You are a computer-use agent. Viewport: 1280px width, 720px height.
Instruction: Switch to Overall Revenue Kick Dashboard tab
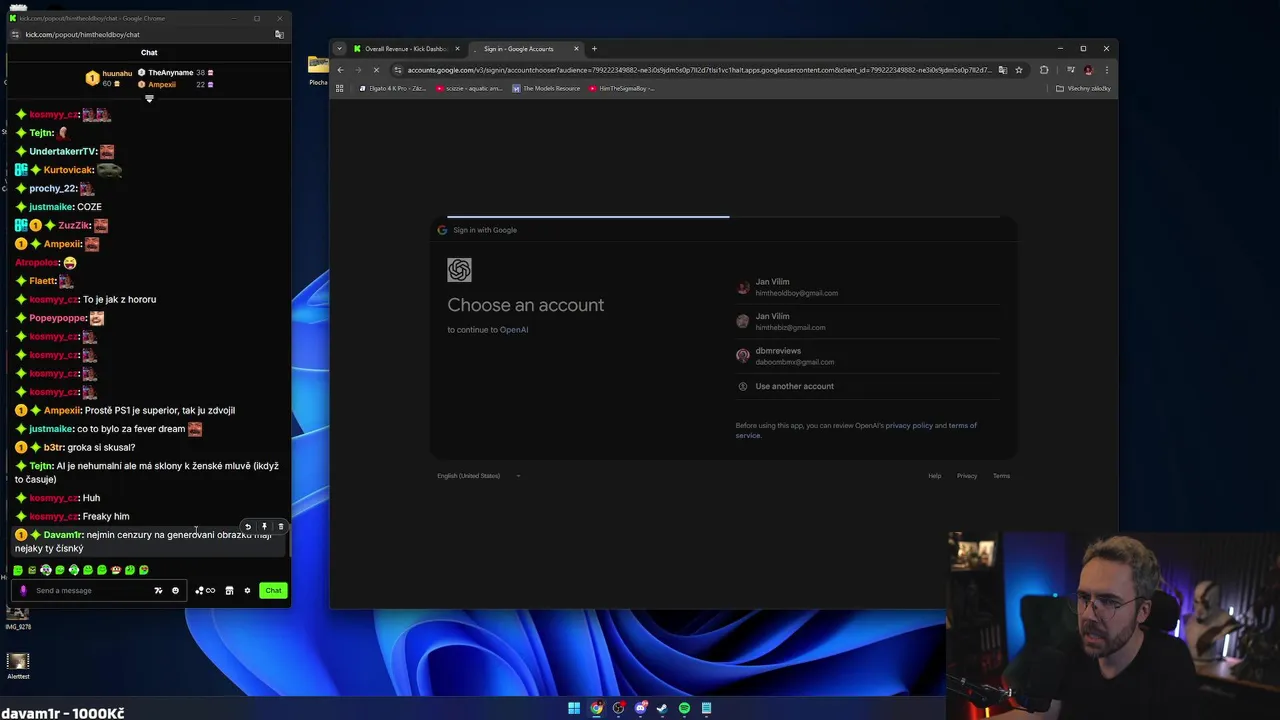pyautogui.click(x=405, y=49)
